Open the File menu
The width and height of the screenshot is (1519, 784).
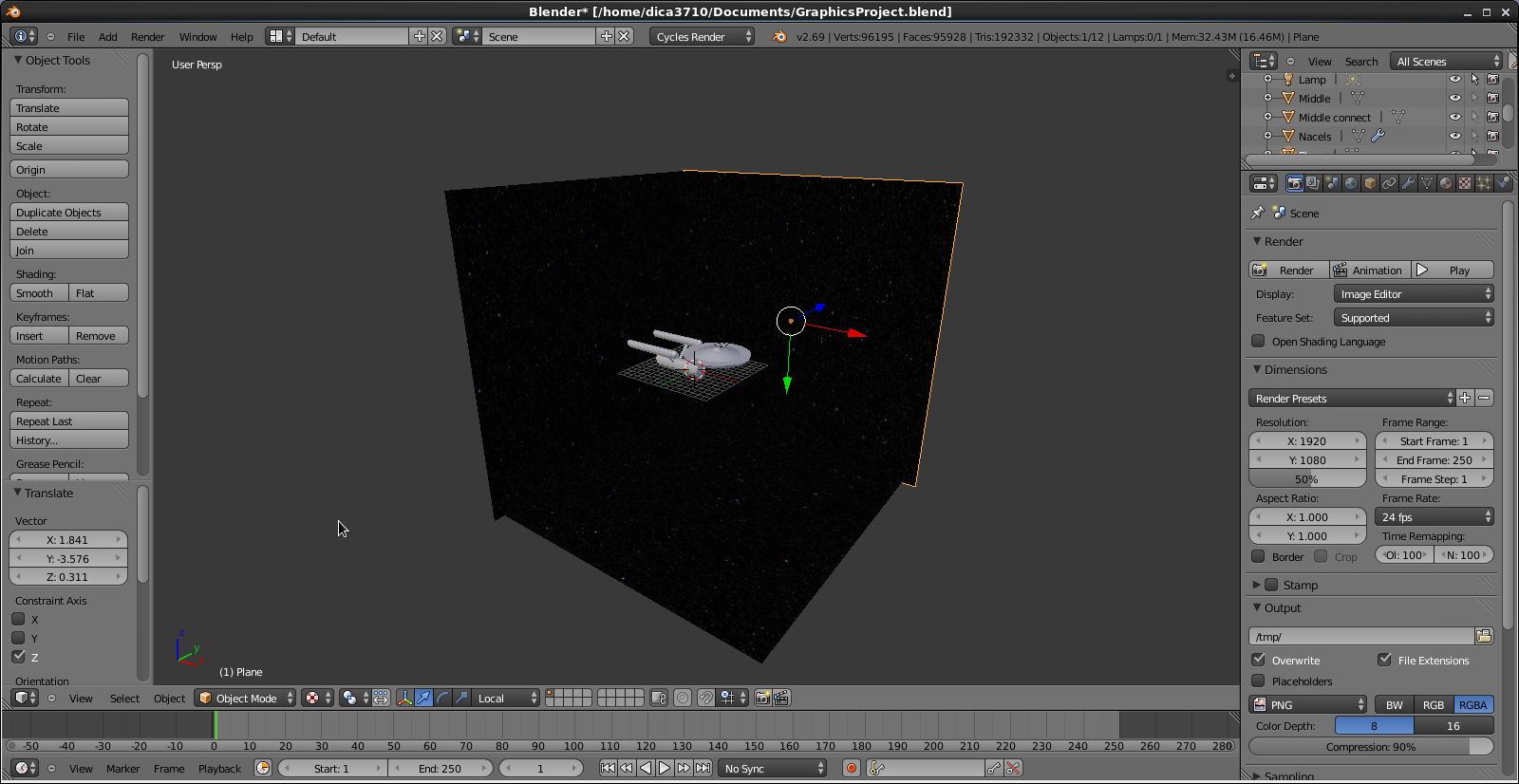[76, 37]
